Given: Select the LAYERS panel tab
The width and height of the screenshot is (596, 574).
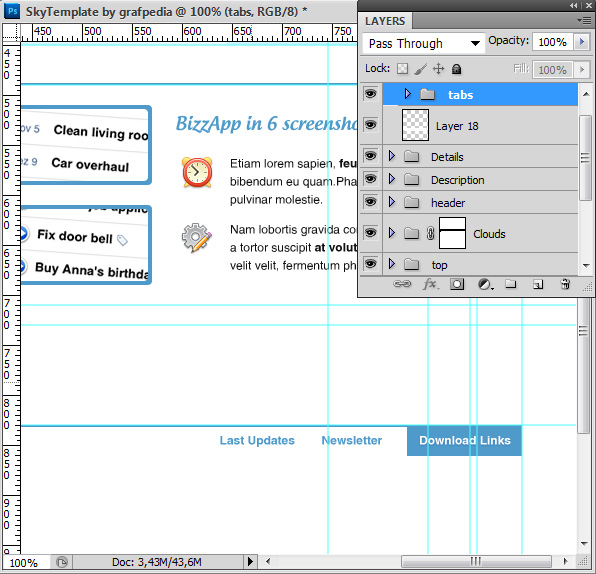Looking at the screenshot, I should coord(385,21).
